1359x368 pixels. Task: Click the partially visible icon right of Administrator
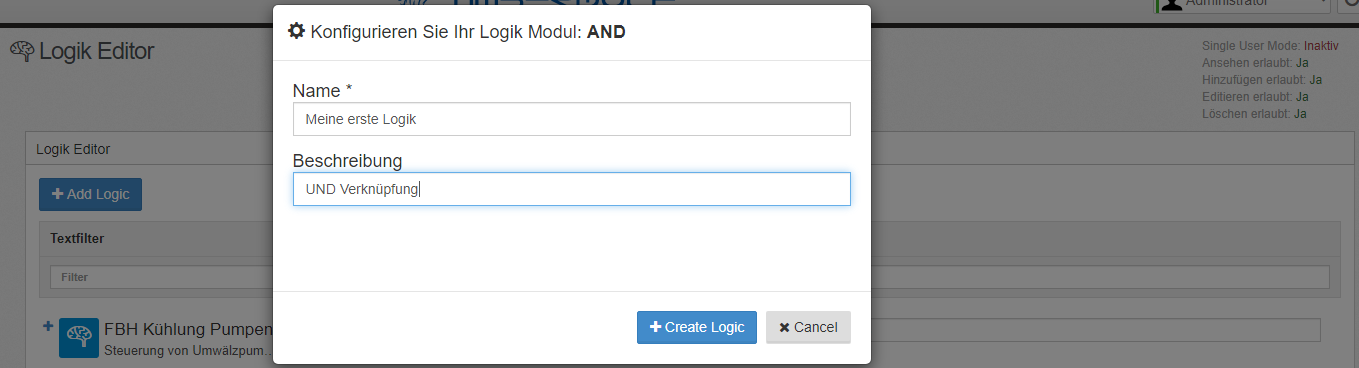click(x=1349, y=5)
